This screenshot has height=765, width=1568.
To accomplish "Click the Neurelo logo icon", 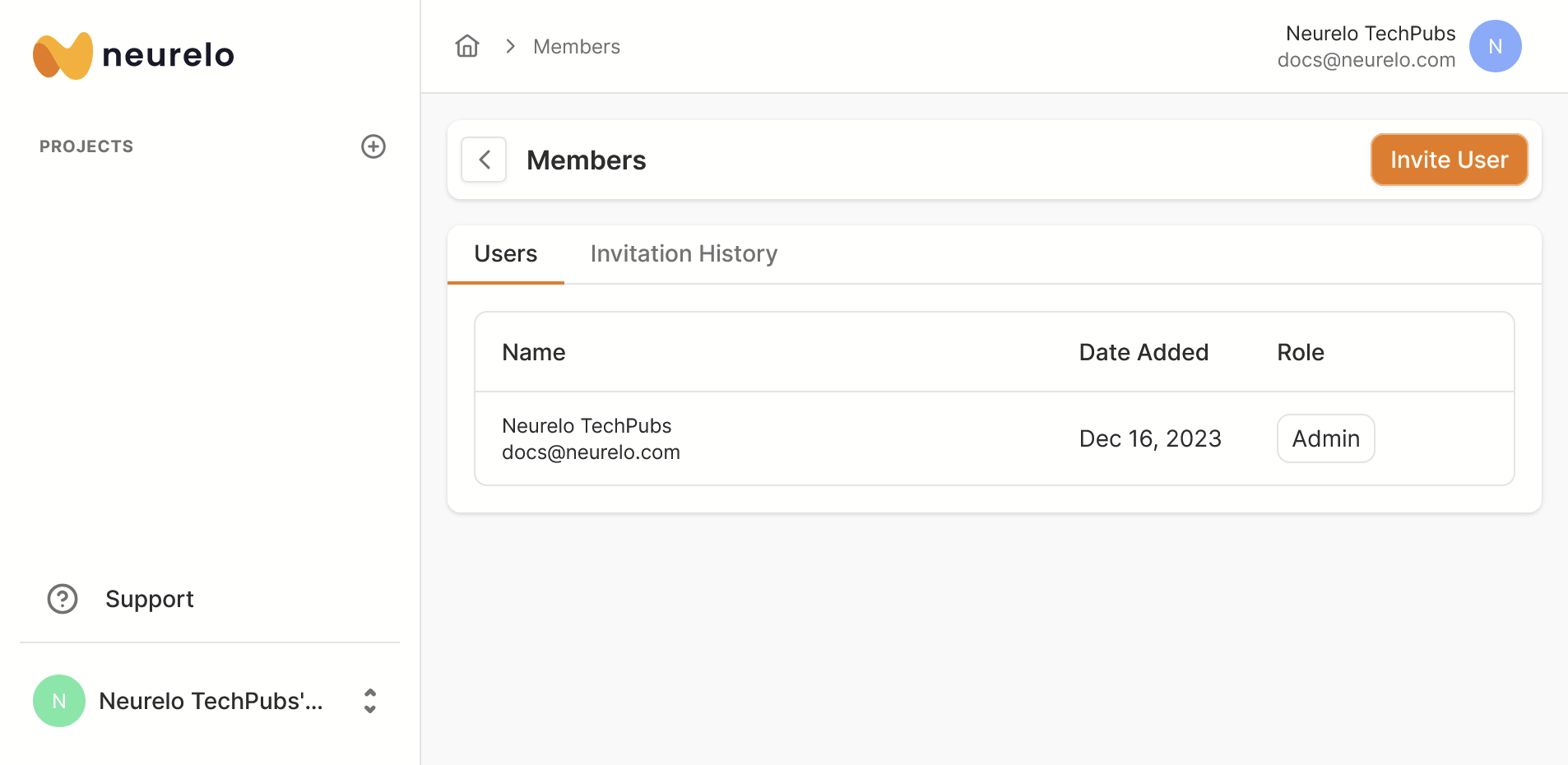I will (63, 55).
